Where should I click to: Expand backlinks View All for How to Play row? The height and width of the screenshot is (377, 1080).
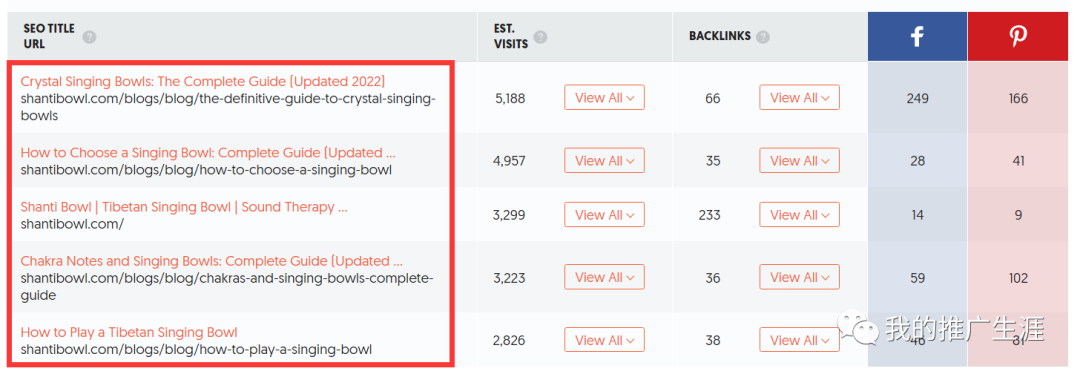point(800,340)
